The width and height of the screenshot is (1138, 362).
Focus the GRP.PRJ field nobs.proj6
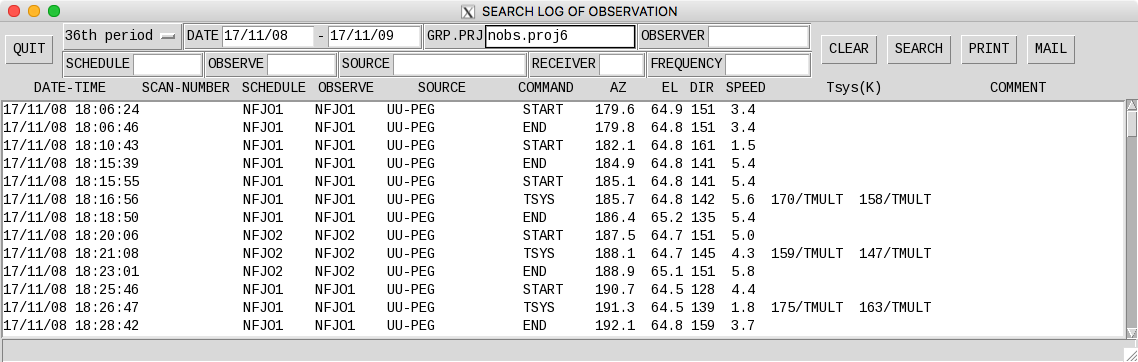[x=560, y=36]
